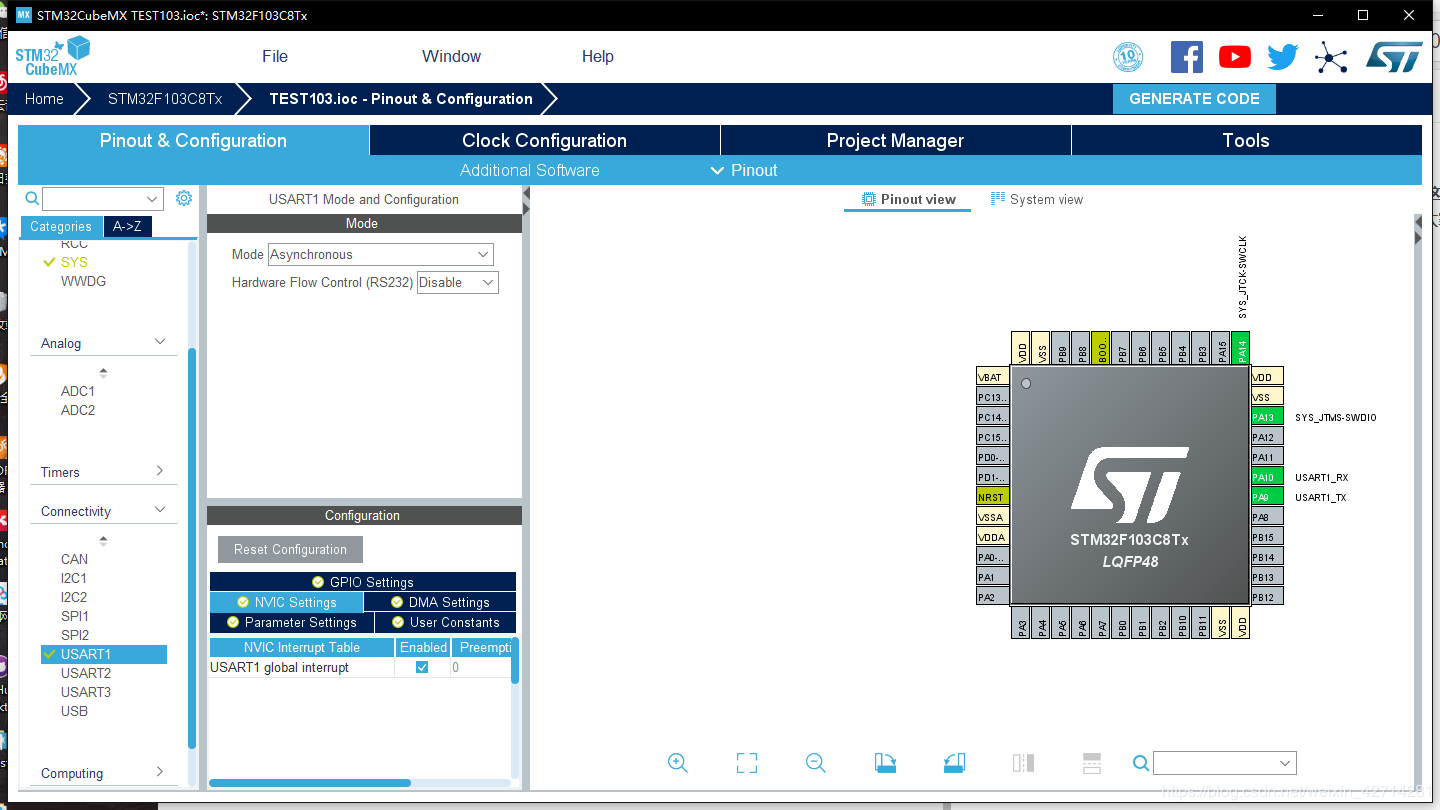Rotate the chip counter-clockwise
1440x810 pixels.
[x=954, y=763]
